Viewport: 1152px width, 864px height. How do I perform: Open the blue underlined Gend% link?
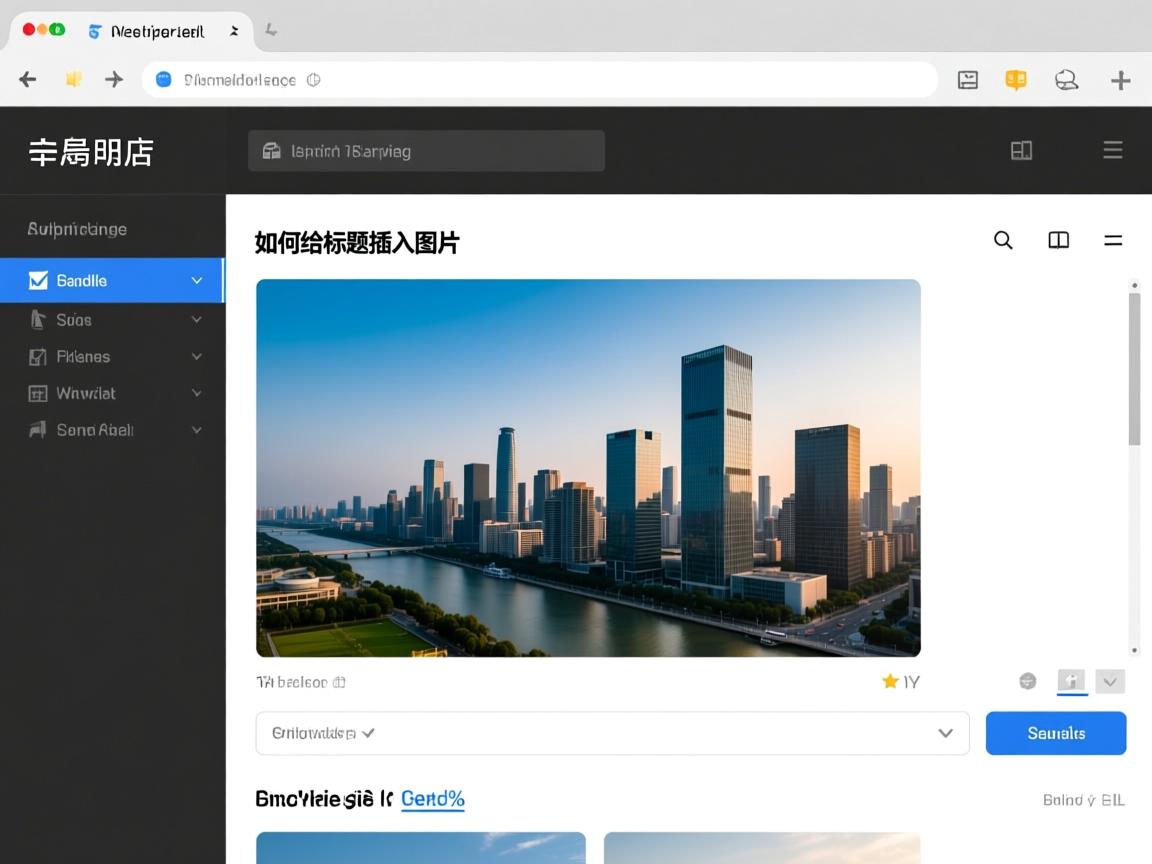[x=432, y=799]
